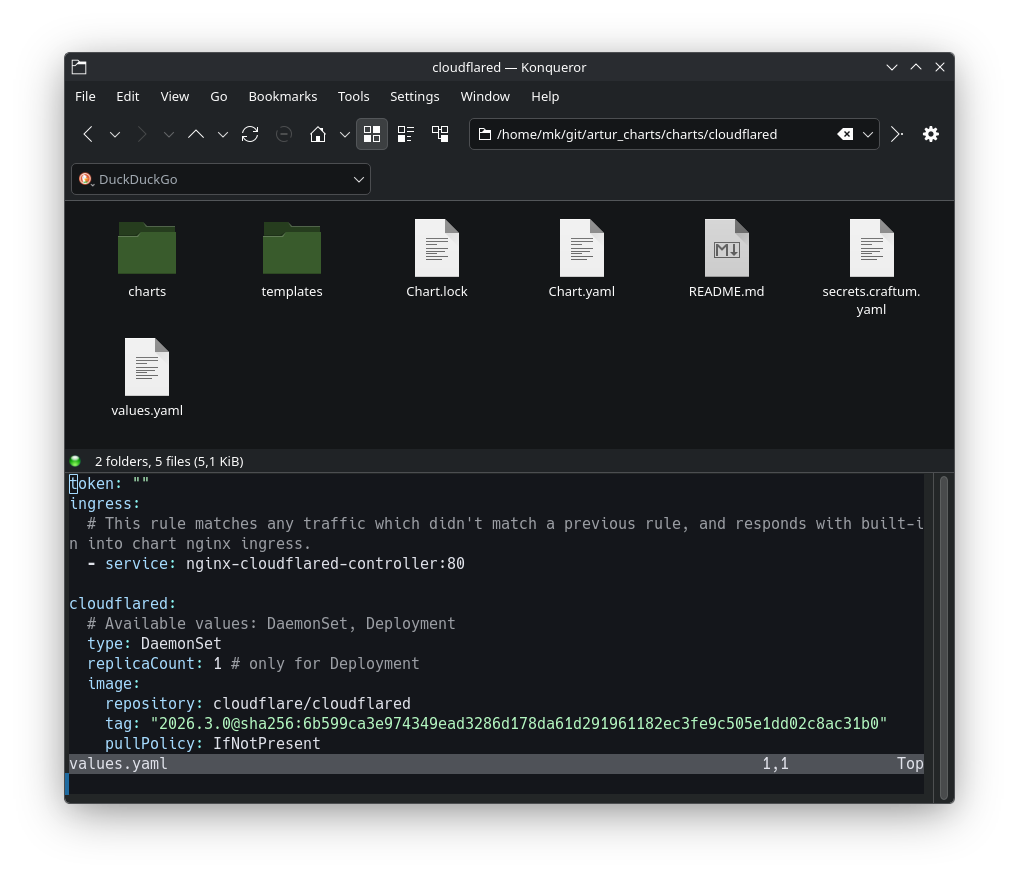
Task: Open the Window menu
Action: click(x=485, y=97)
